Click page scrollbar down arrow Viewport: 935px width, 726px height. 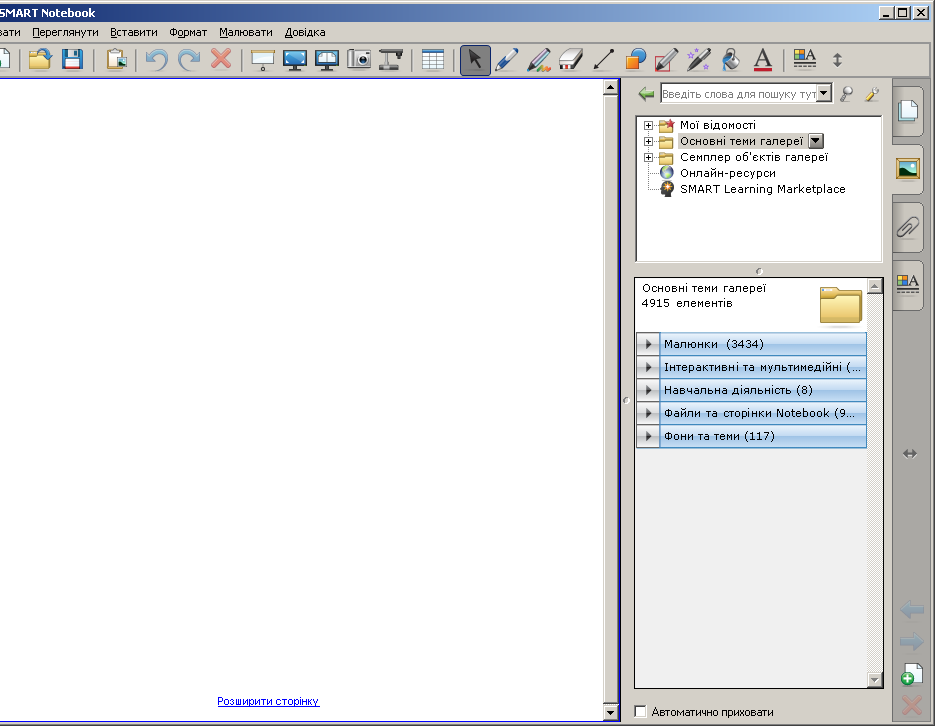tap(610, 712)
